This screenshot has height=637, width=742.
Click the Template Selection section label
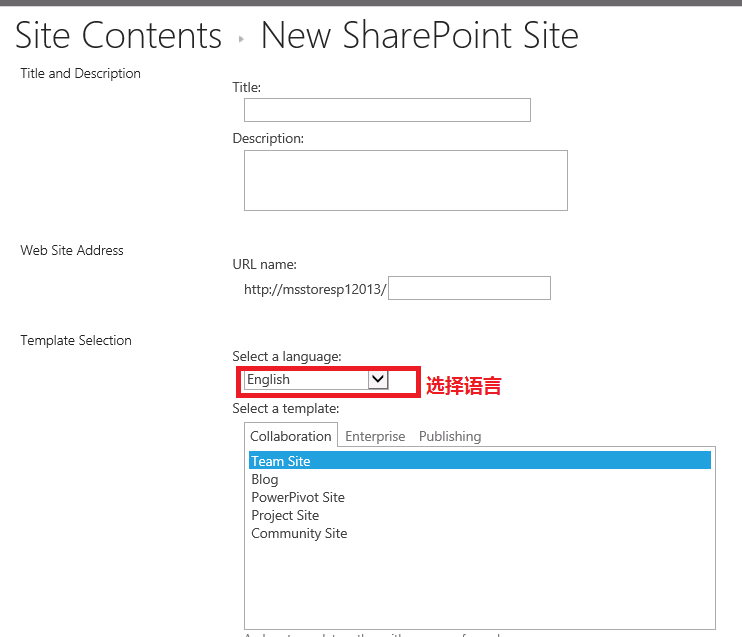(76, 340)
